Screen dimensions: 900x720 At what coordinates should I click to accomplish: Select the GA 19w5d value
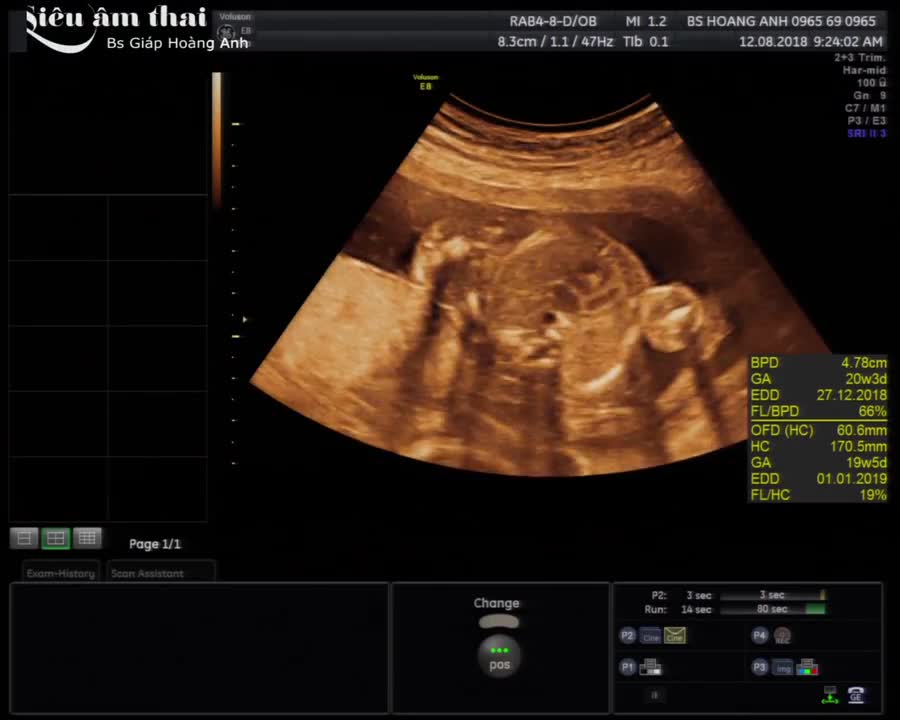pyautogui.click(x=818, y=462)
